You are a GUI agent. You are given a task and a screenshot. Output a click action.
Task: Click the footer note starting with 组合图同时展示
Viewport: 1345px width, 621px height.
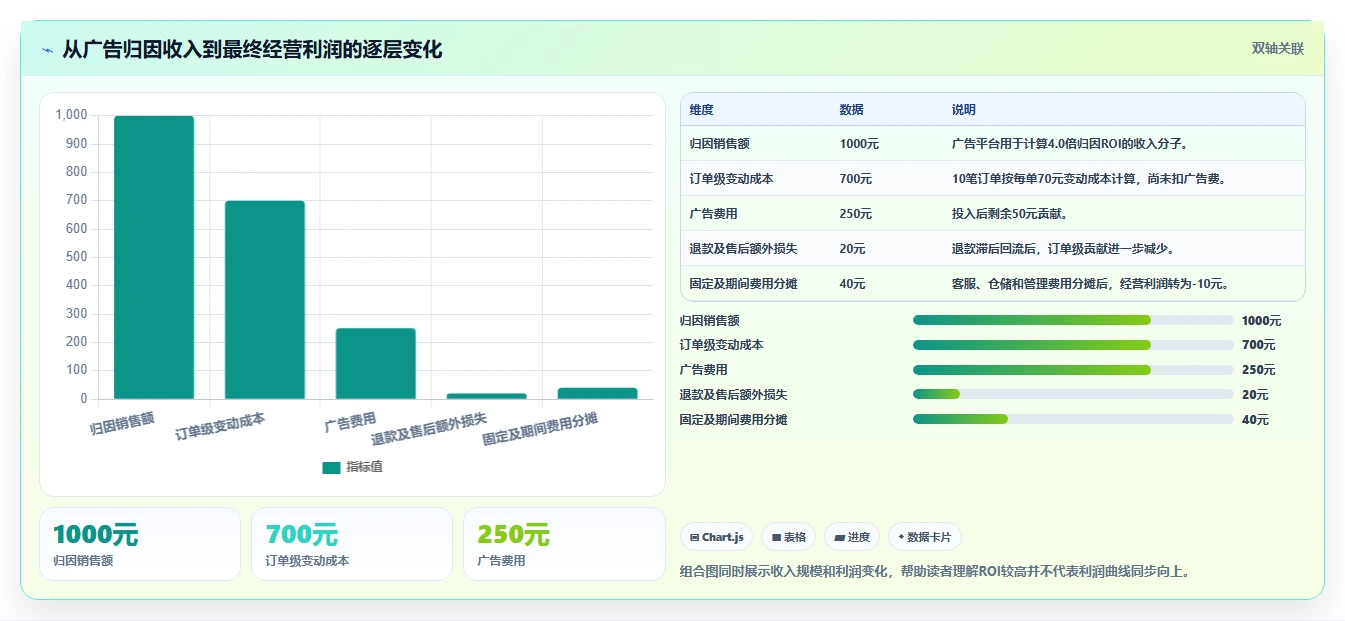pyautogui.click(x=934, y=572)
